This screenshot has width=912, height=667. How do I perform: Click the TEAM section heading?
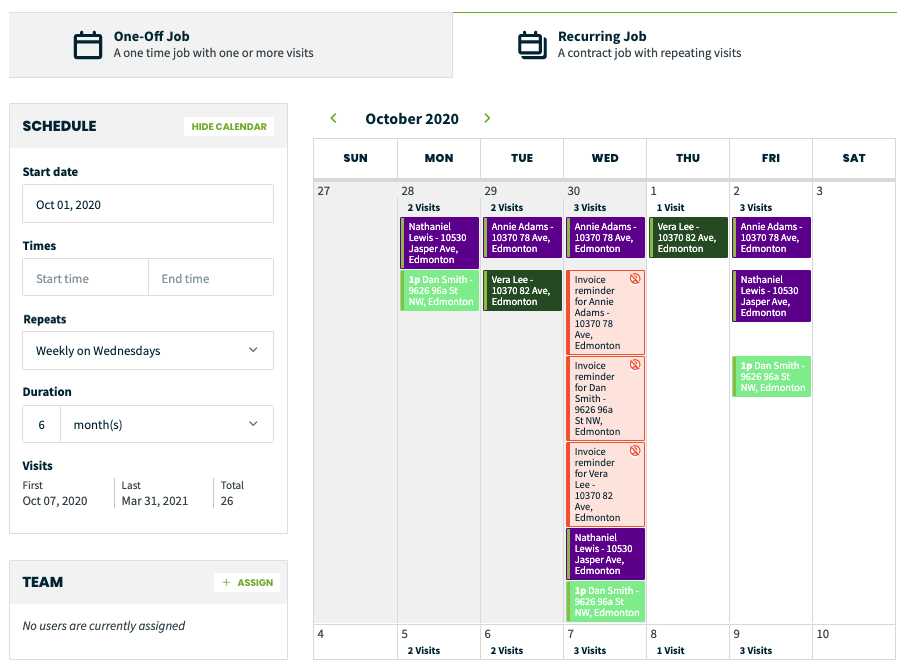coord(42,582)
